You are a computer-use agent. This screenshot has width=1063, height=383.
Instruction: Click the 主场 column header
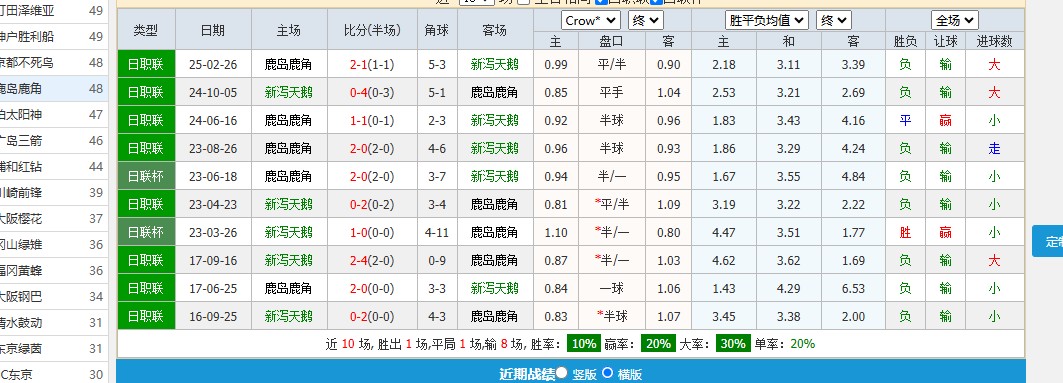click(x=289, y=30)
